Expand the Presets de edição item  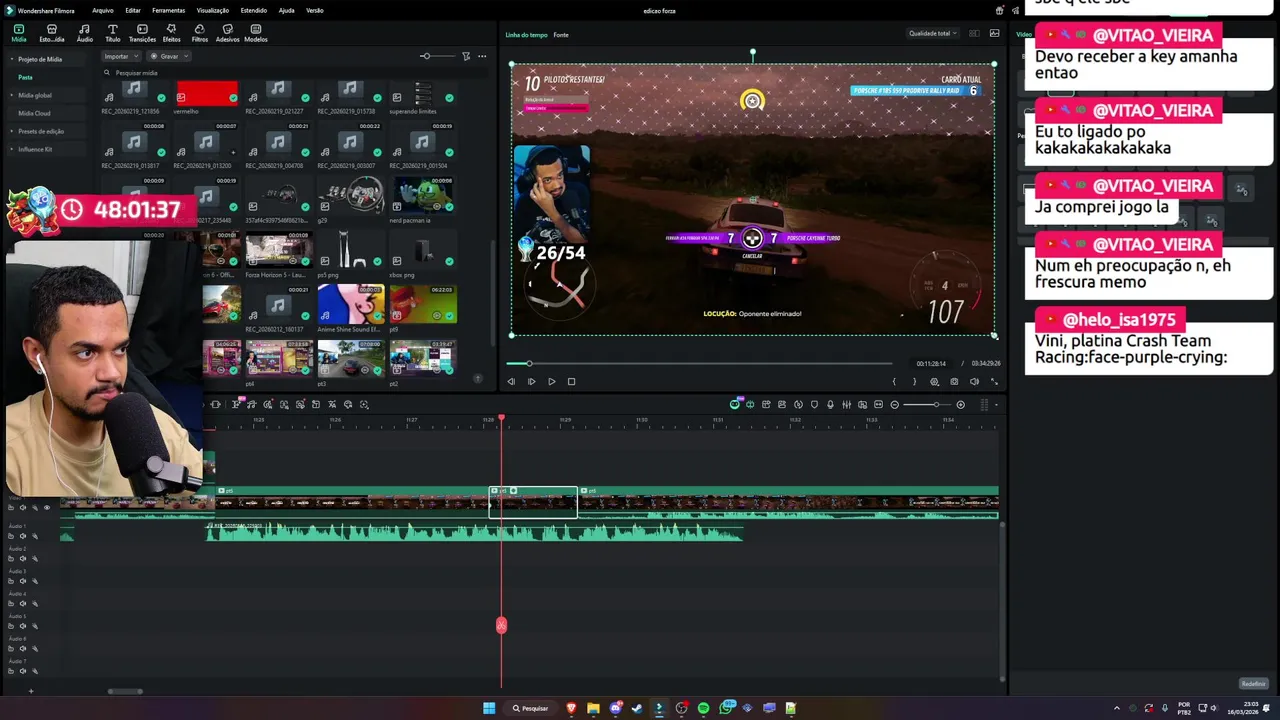click(12, 131)
